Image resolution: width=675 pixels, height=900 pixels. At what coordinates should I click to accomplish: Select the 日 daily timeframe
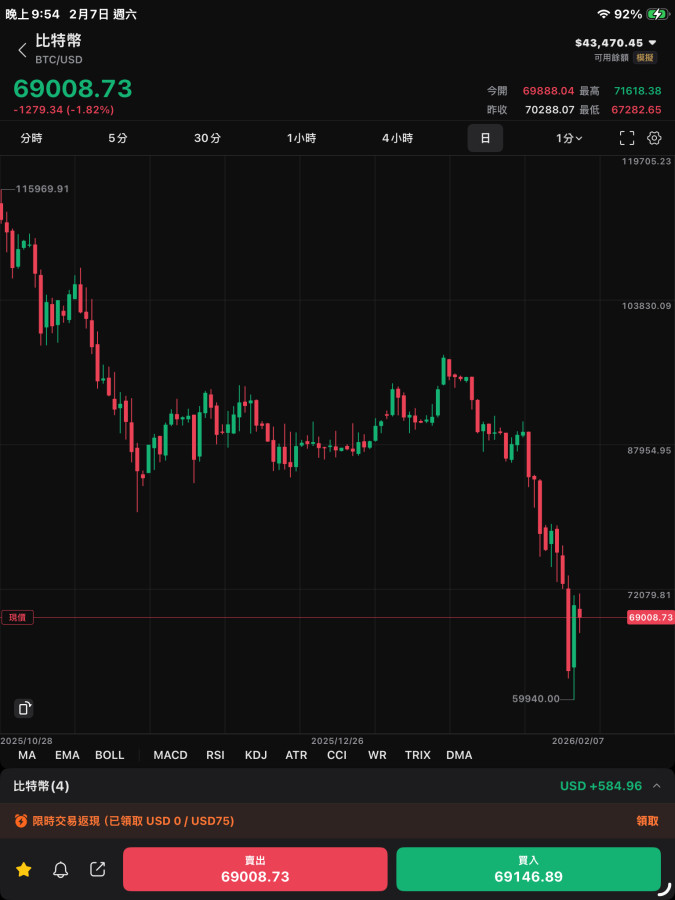coord(485,138)
